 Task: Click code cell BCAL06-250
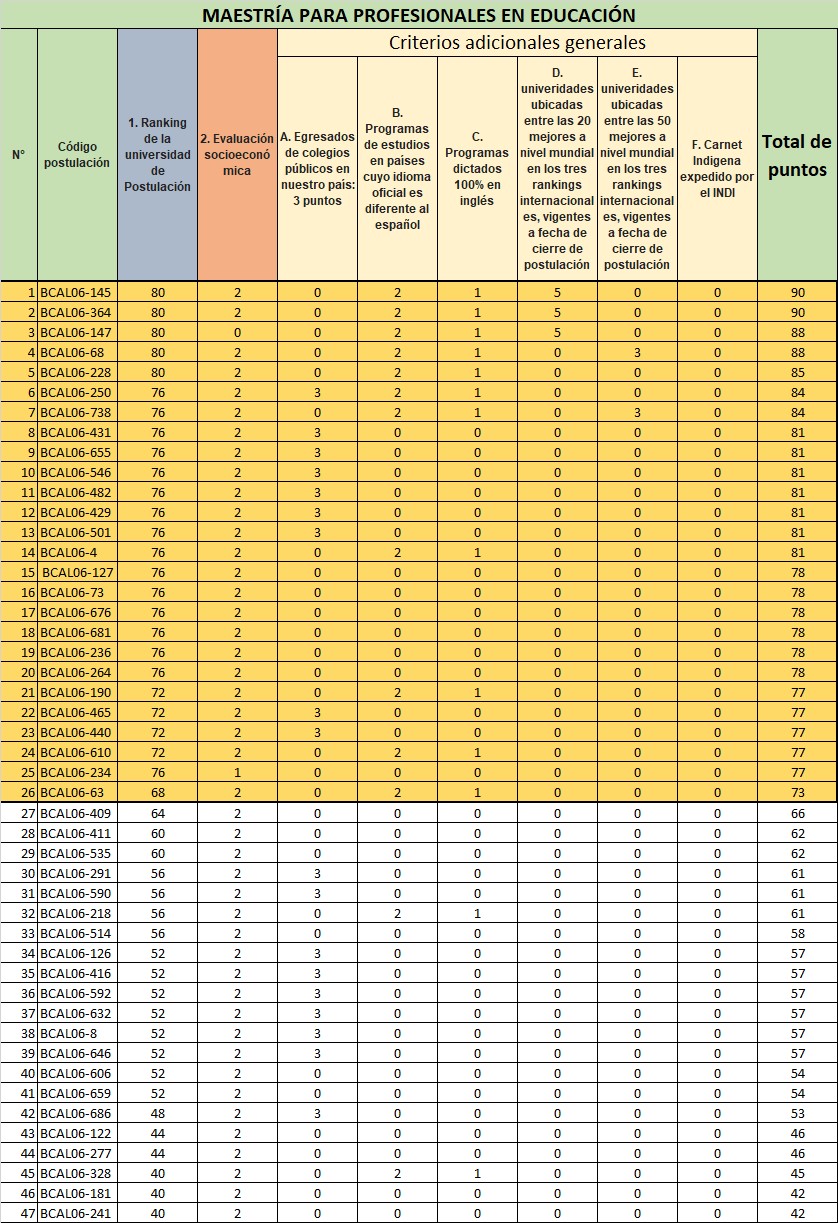point(77,392)
